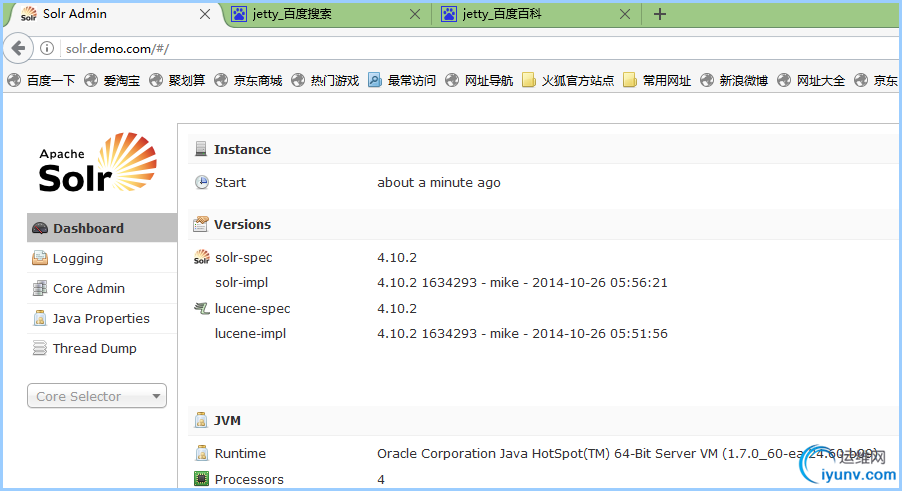The height and width of the screenshot is (491, 902).
Task: Click the 常用网址 bookmark folder icon
Action: click(630, 80)
